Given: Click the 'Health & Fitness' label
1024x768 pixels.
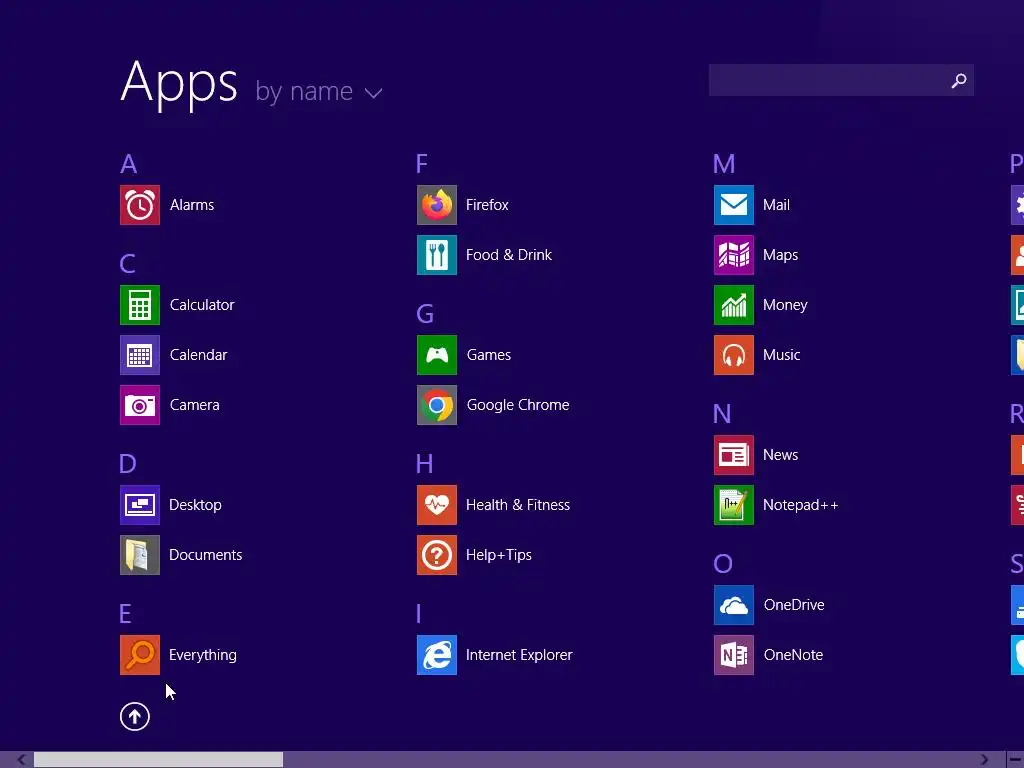Looking at the screenshot, I should tap(518, 505).
